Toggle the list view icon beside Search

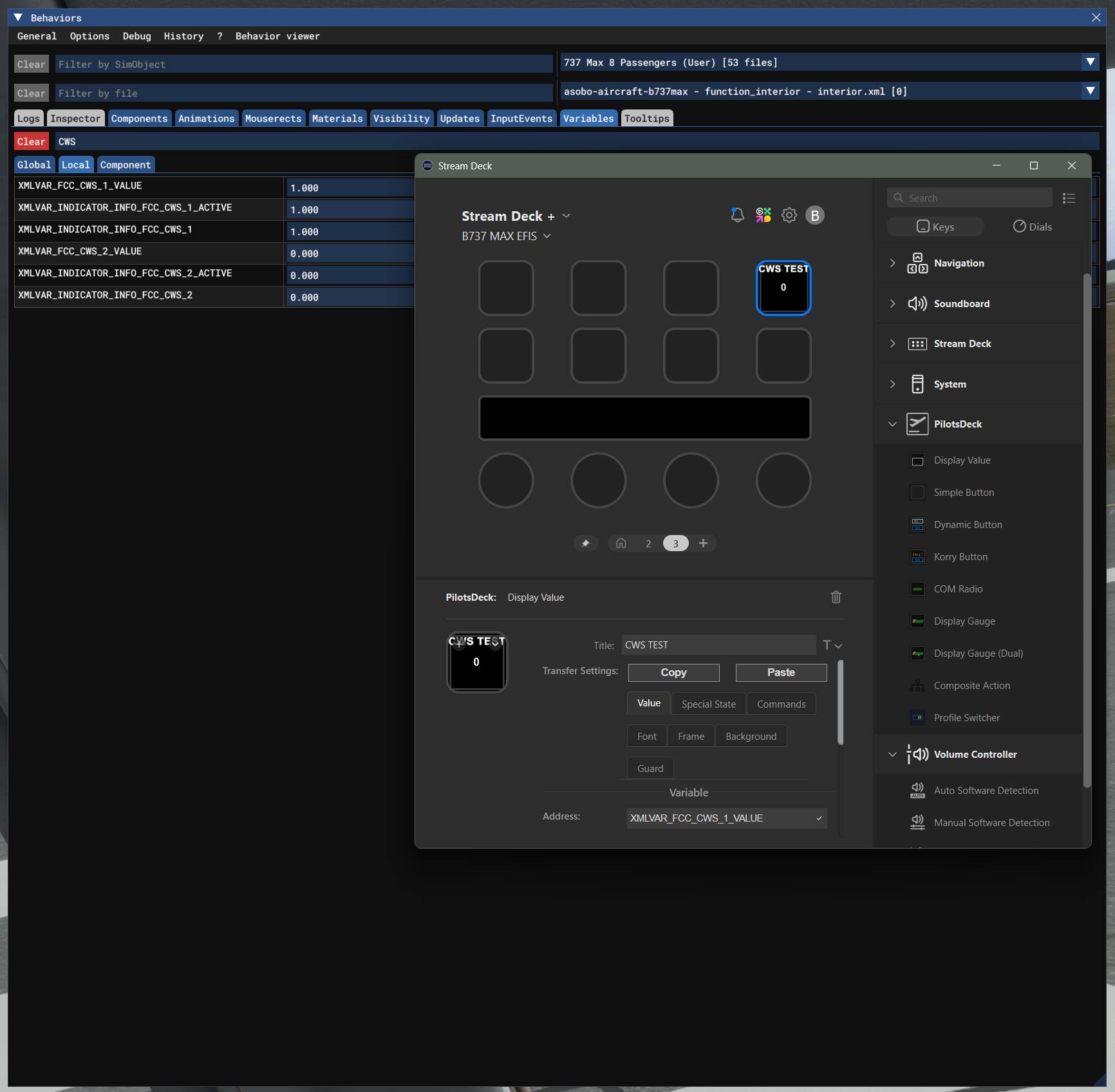[x=1069, y=198]
